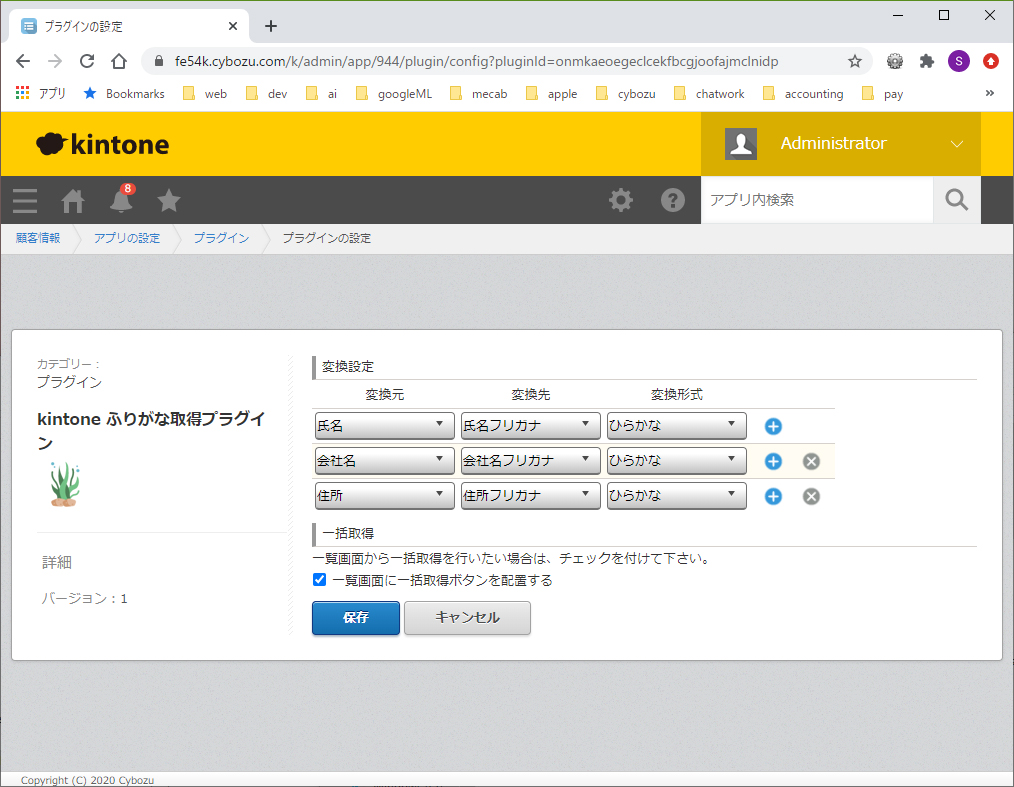Click the 保存 save button
Screen dimensions: 1014x787
[356, 618]
